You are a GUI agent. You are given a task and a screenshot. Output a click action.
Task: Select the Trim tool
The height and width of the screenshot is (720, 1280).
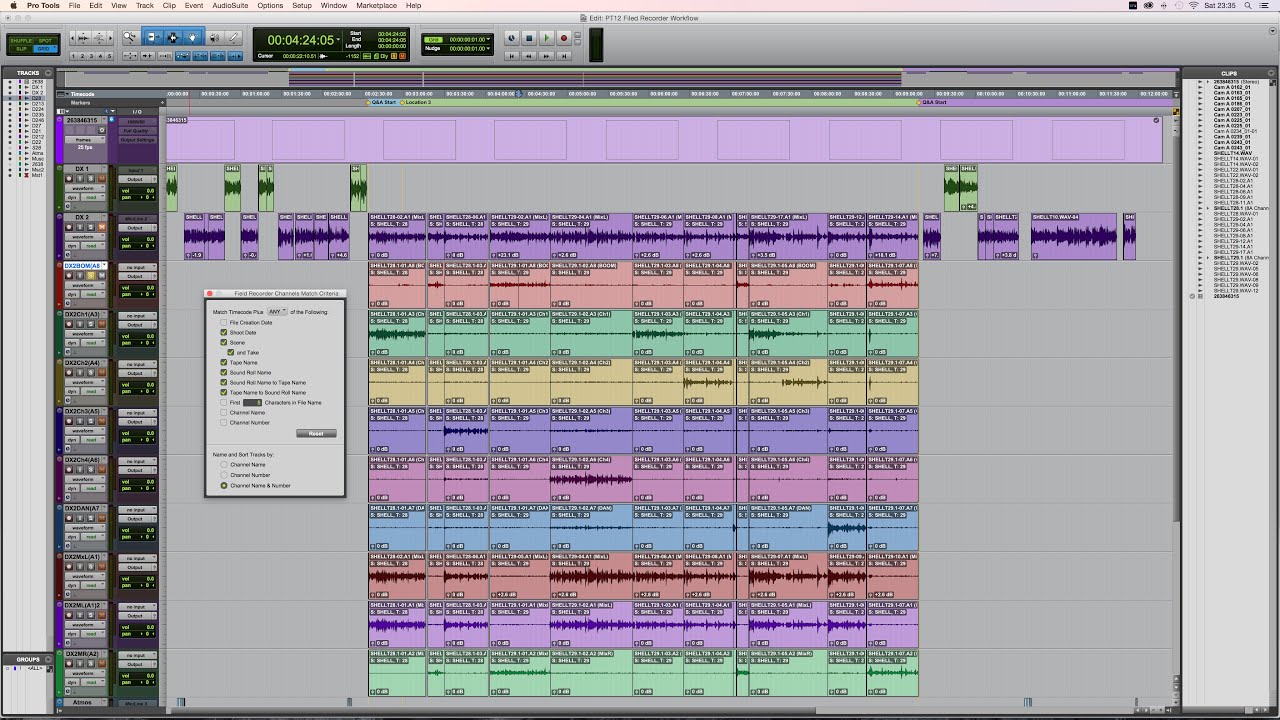coord(152,38)
